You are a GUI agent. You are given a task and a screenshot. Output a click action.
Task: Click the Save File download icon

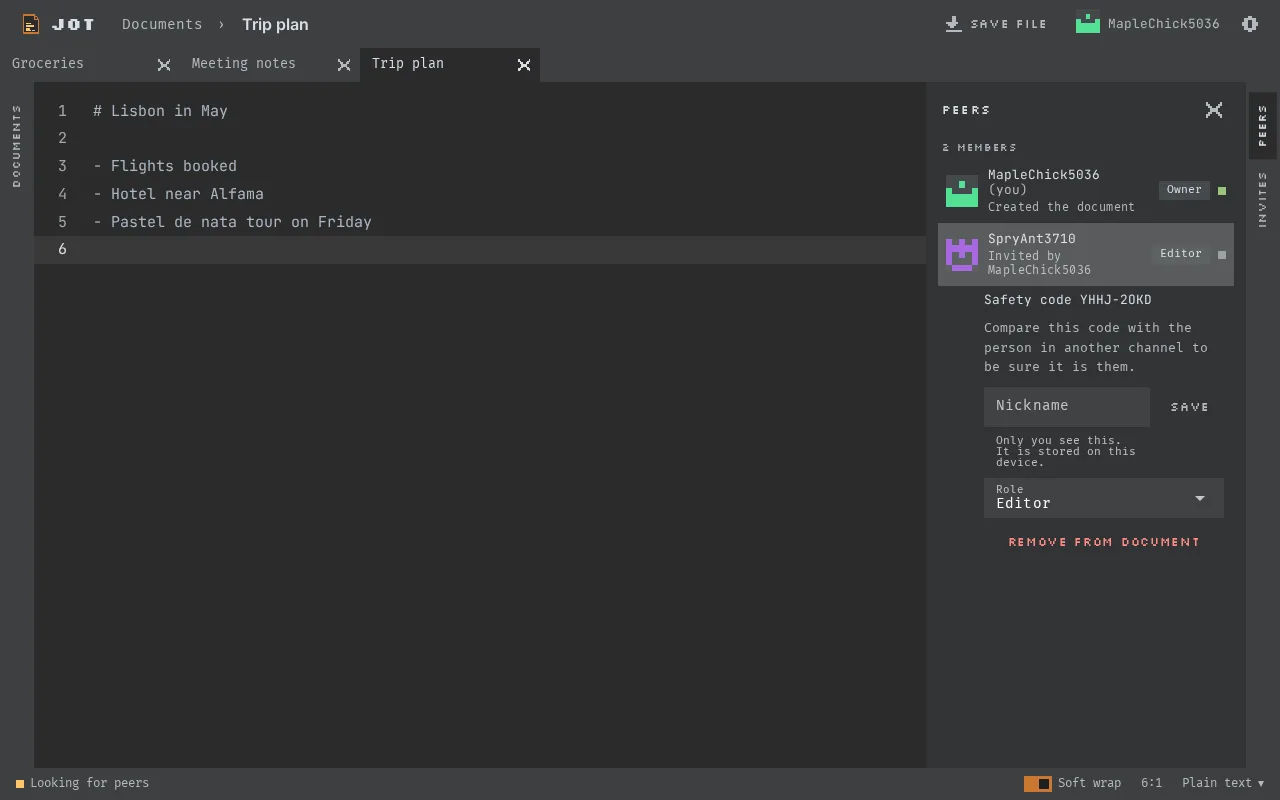point(953,24)
